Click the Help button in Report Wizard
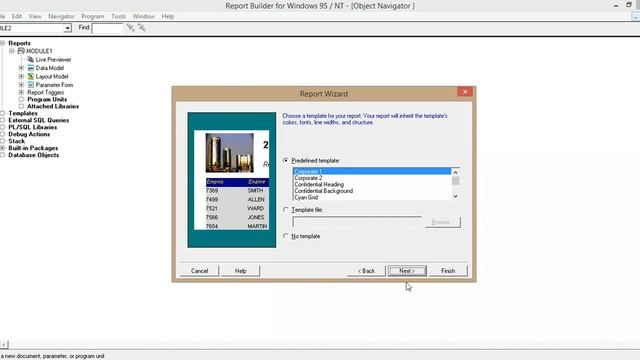The height and width of the screenshot is (360, 640). coord(240,271)
